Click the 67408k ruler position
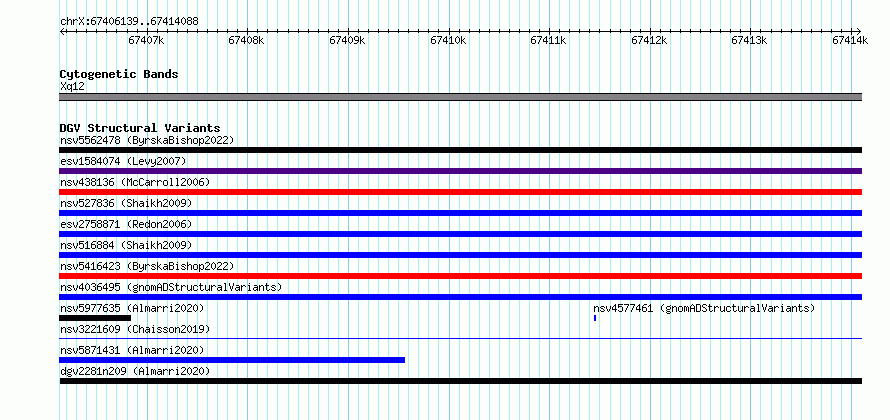The image size is (890, 420). click(x=246, y=40)
